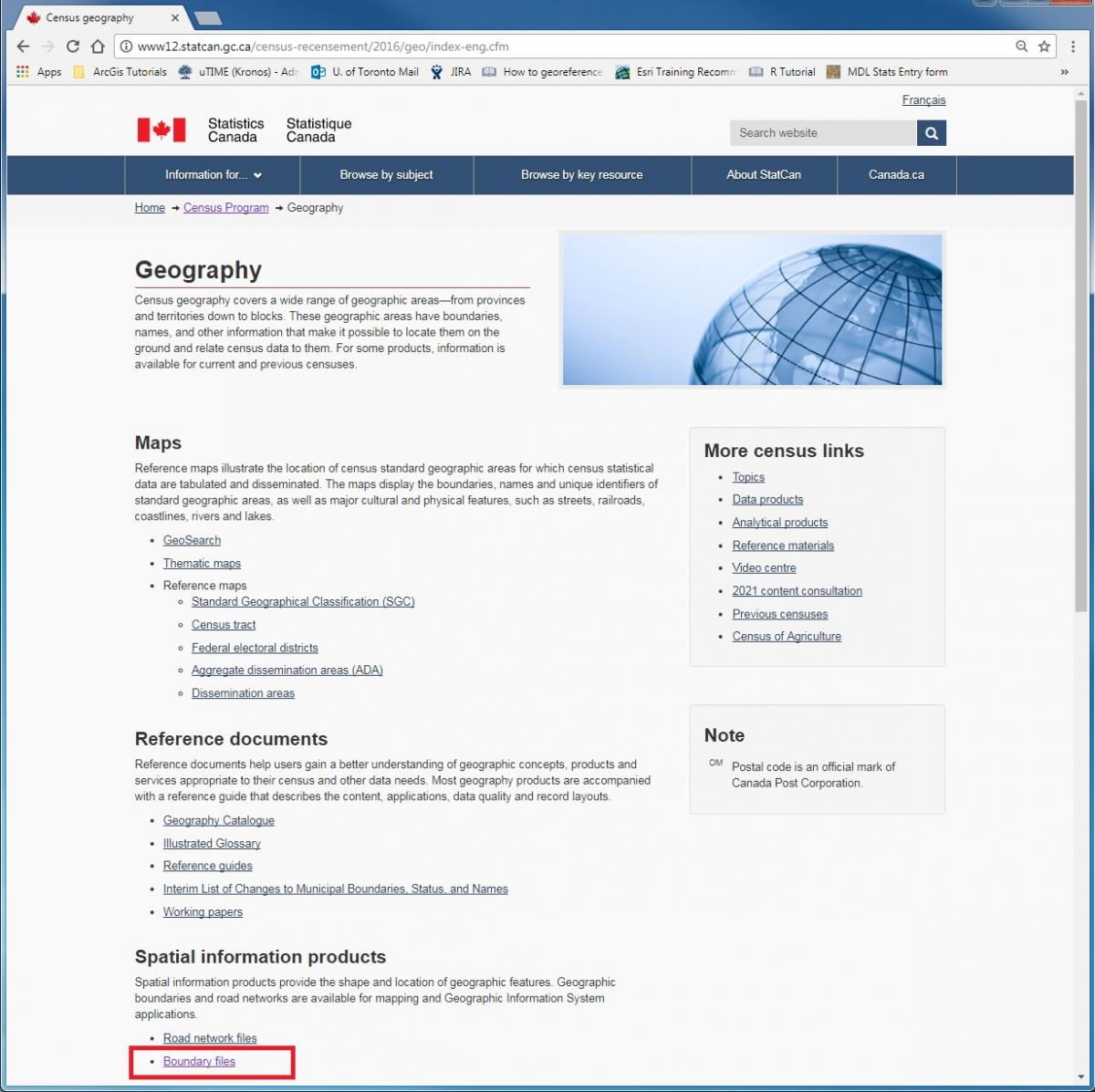
Task: Open Esri Training Recomm bookmark
Action: [675, 72]
